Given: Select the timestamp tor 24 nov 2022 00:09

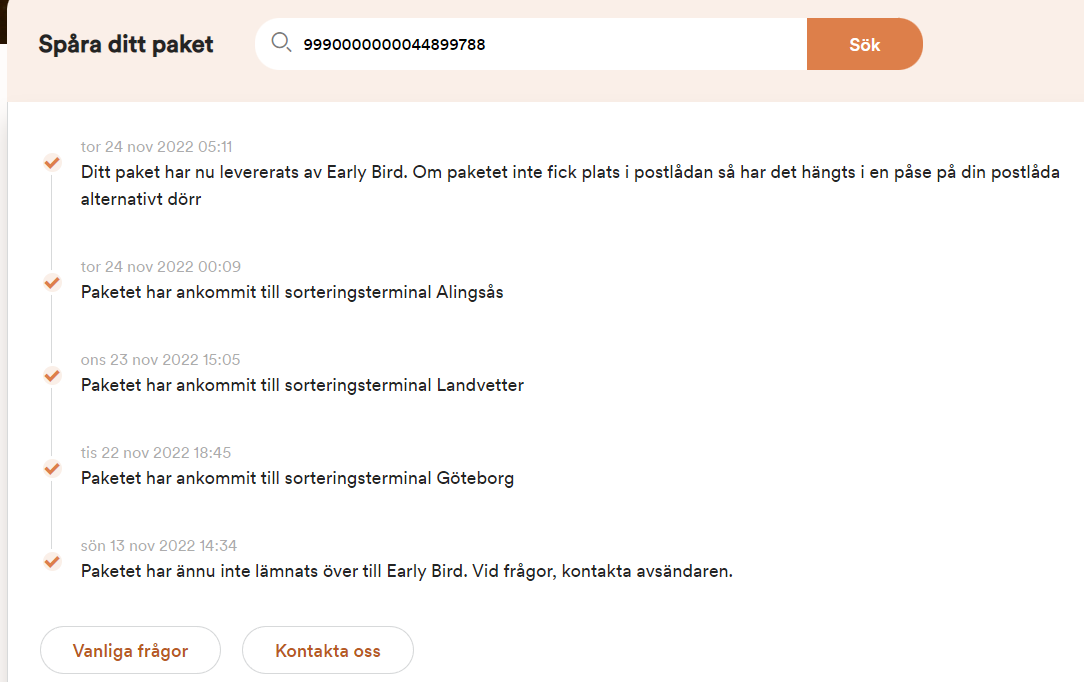Looking at the screenshot, I should pos(161,267).
